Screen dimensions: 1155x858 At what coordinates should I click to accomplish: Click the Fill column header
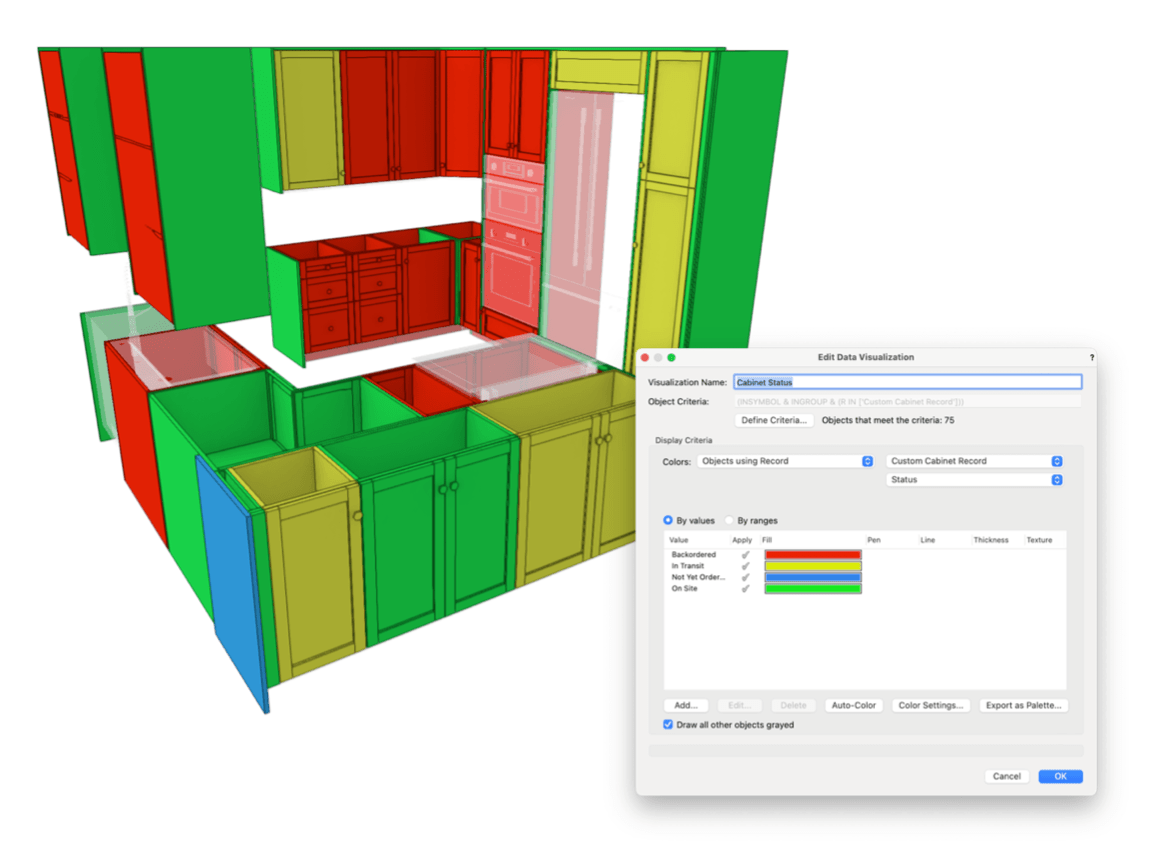click(x=767, y=540)
